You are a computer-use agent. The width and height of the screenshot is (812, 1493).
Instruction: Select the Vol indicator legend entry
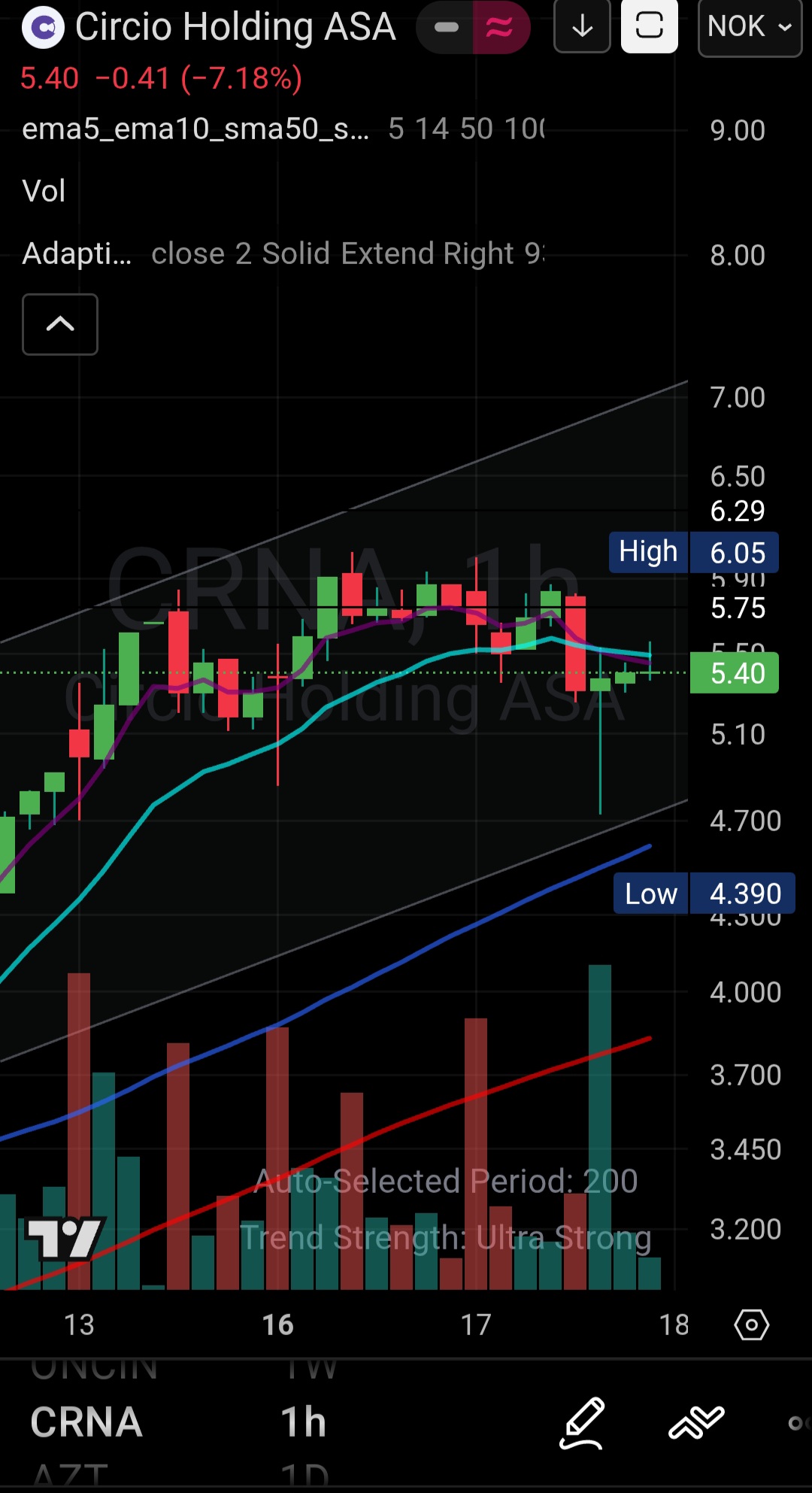tap(44, 191)
